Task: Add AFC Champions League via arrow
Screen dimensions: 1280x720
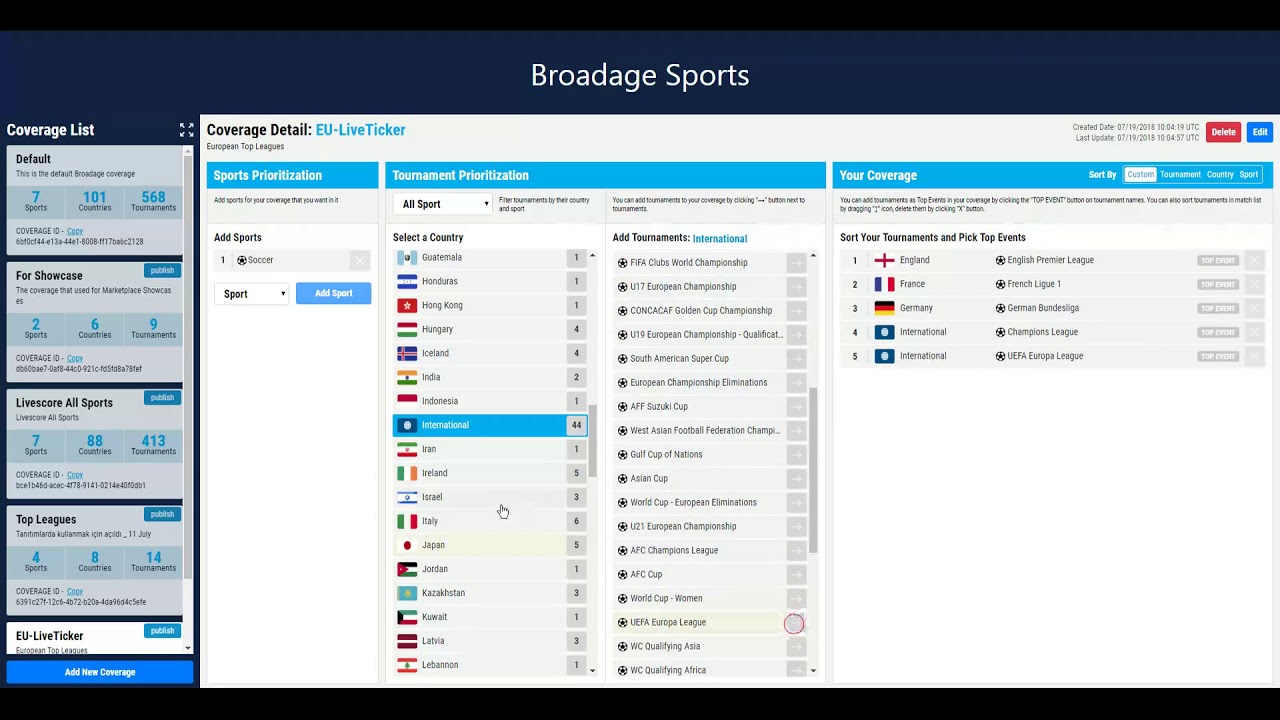Action: coord(796,551)
